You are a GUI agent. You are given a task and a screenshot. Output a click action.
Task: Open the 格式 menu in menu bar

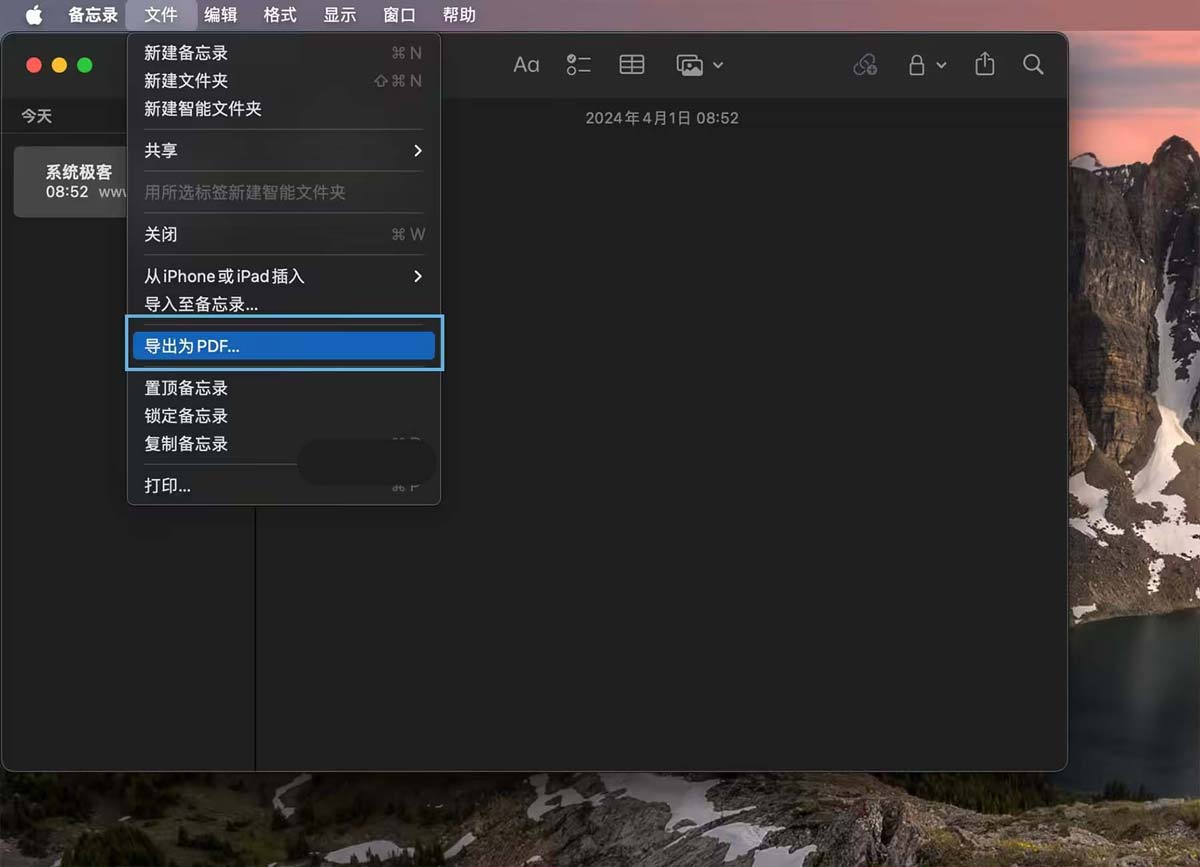coord(280,15)
